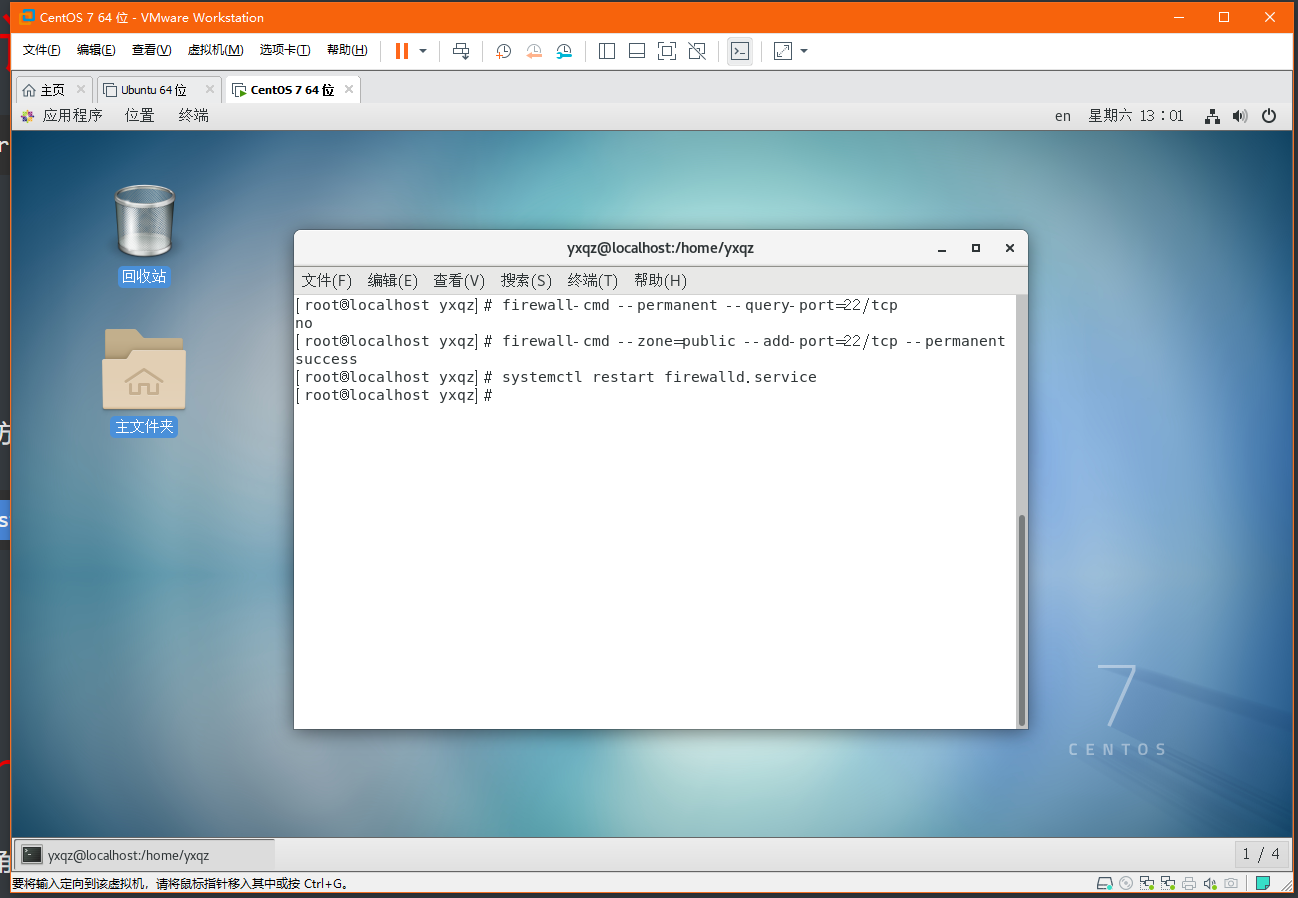Open the VMware 帮助(H) menu
The image size is (1298, 898).
click(347, 50)
